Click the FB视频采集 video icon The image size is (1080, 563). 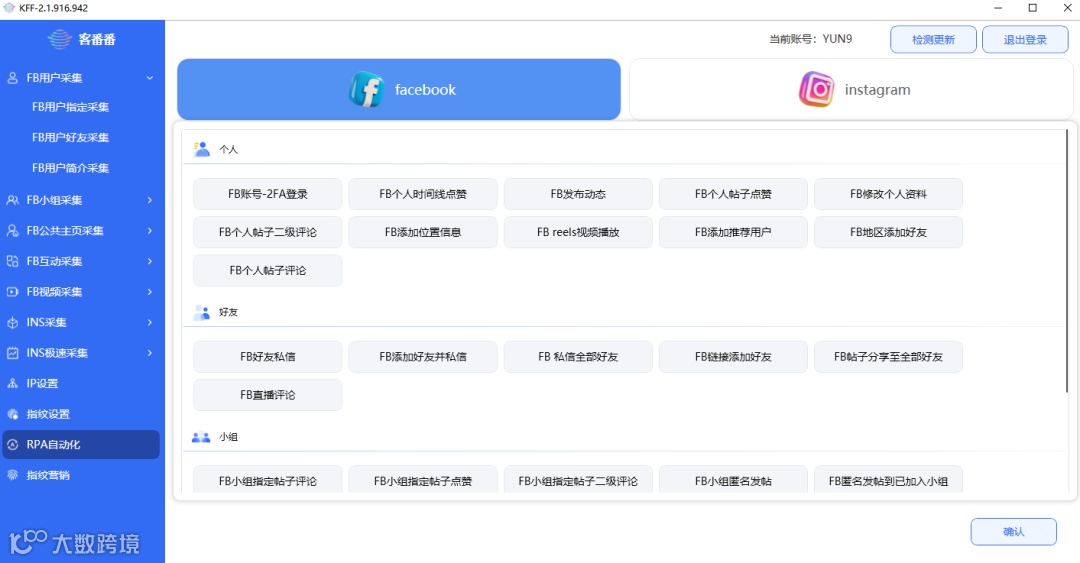coord(12,291)
